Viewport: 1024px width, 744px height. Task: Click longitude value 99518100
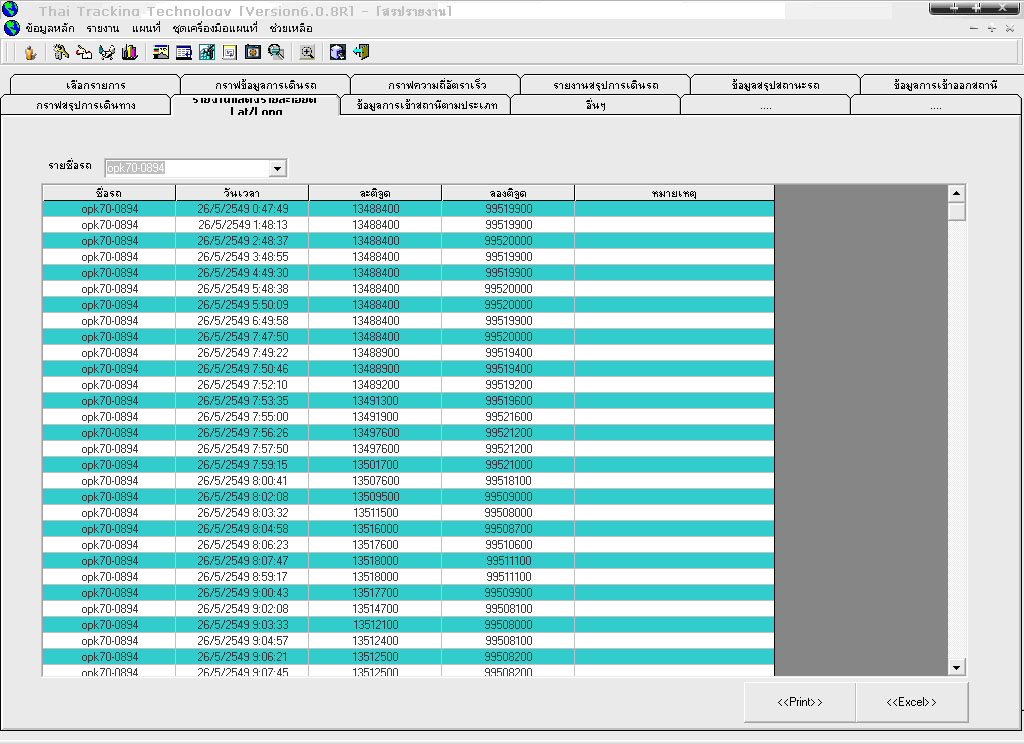point(509,481)
